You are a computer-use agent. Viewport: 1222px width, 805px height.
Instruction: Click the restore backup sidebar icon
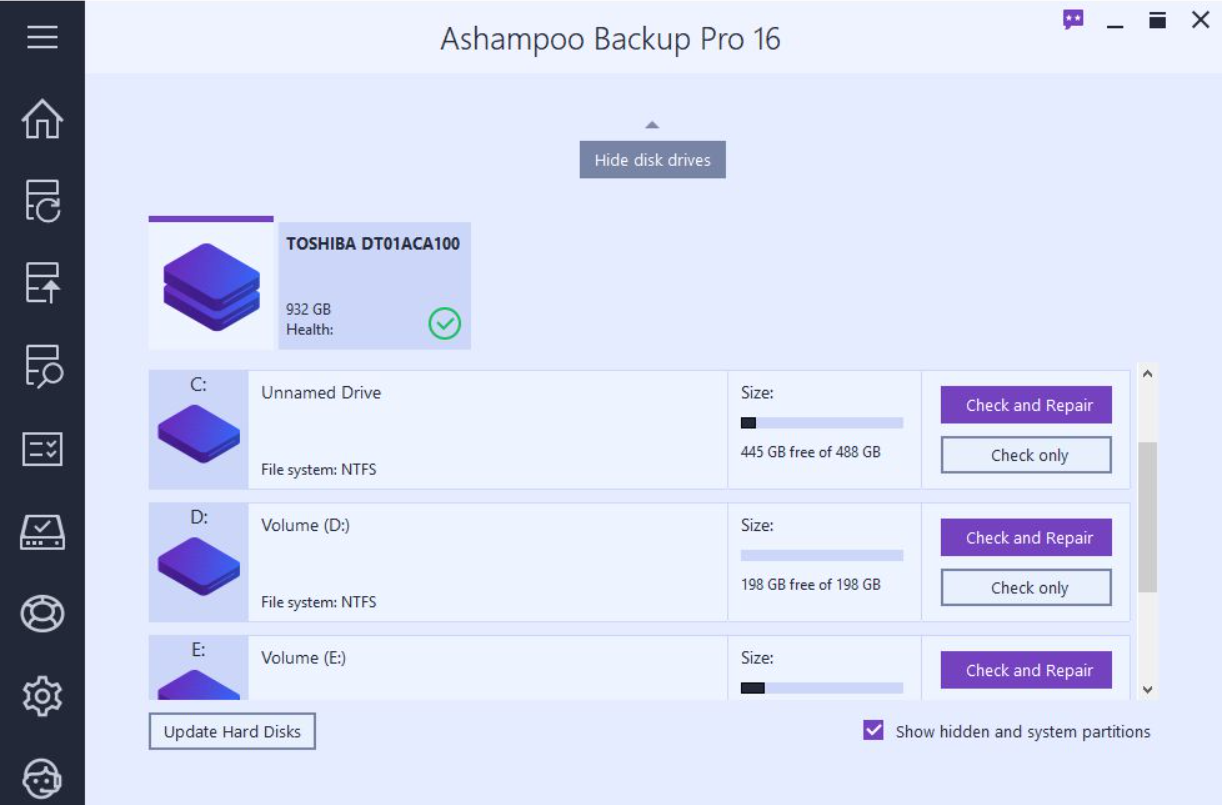click(42, 283)
